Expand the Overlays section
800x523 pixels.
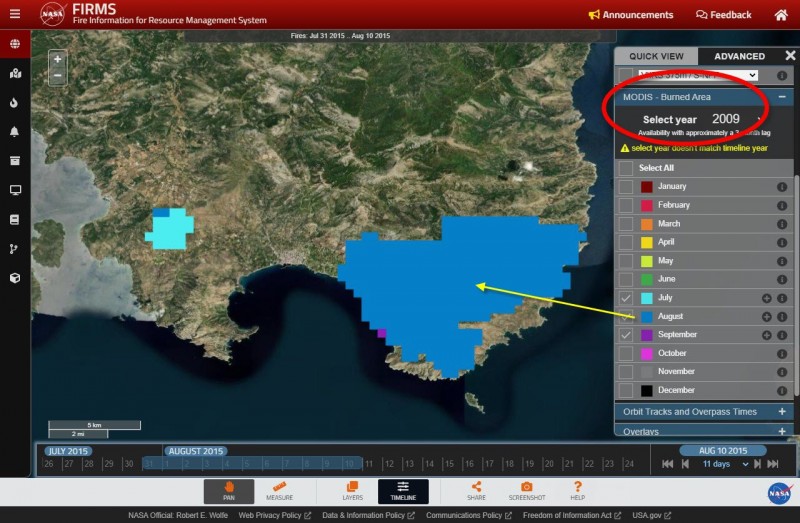[782, 432]
